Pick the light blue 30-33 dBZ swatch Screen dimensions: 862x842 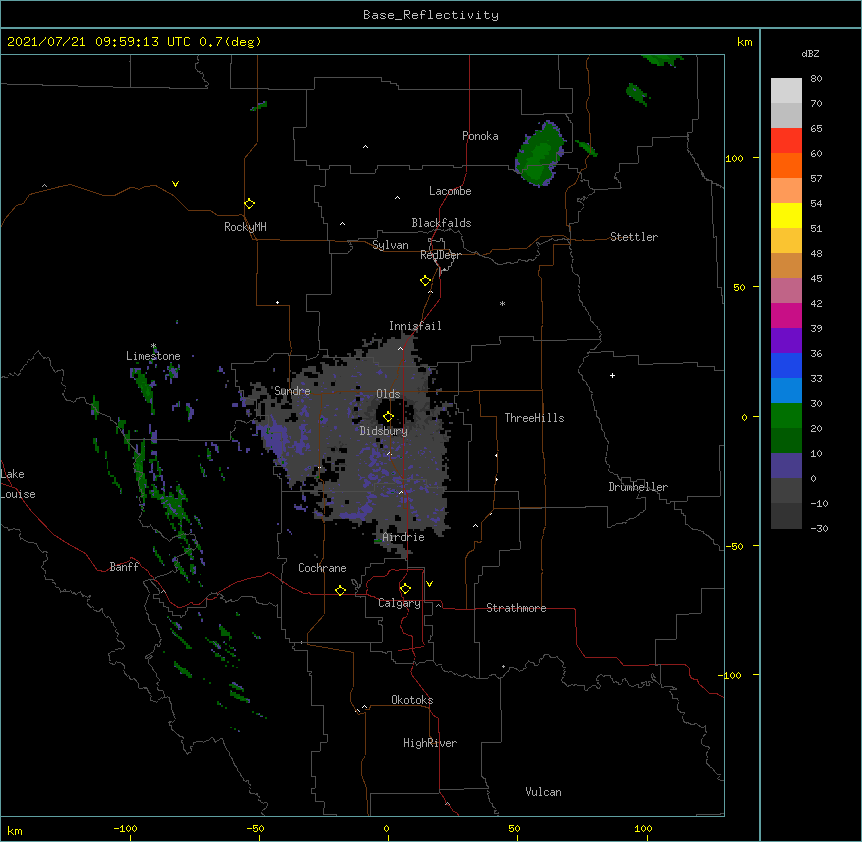pyautogui.click(x=786, y=391)
